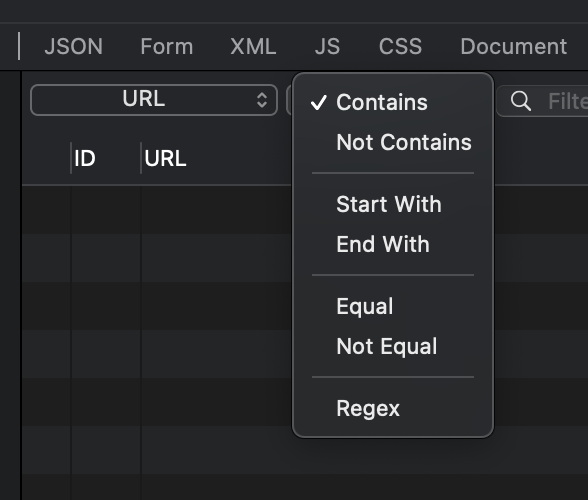Switch to the JSON filter tab
This screenshot has width=588, height=500.
click(x=74, y=47)
